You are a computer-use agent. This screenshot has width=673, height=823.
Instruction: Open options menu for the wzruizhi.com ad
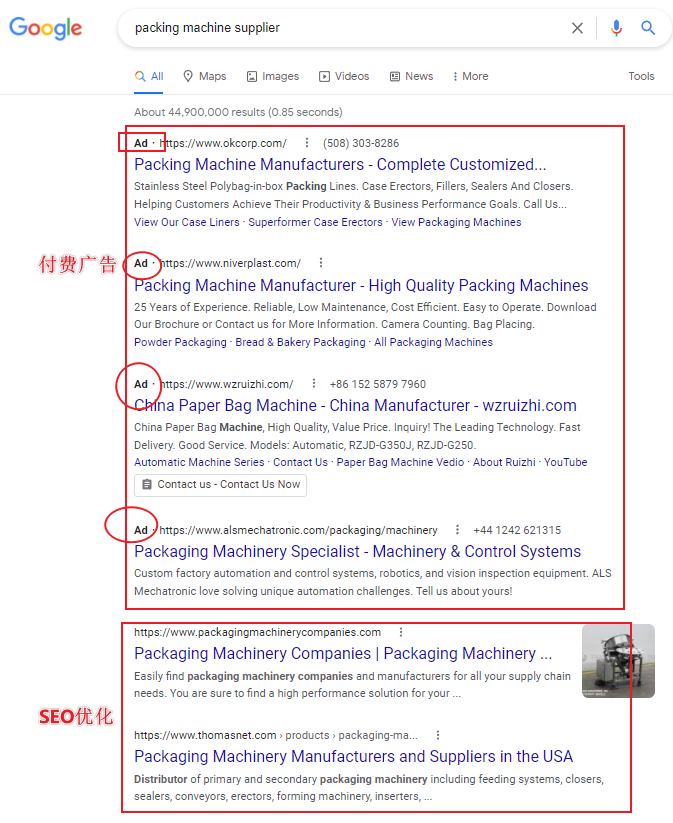(x=314, y=384)
